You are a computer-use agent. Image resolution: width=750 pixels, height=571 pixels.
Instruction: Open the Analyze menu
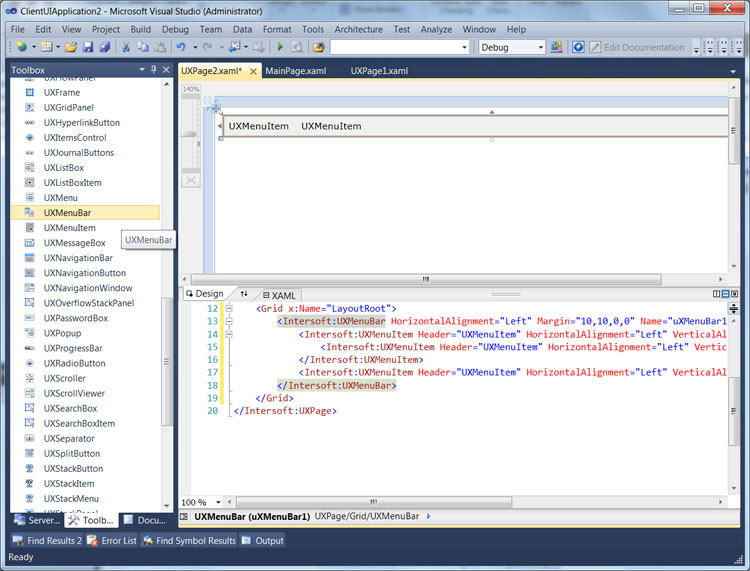pos(436,29)
